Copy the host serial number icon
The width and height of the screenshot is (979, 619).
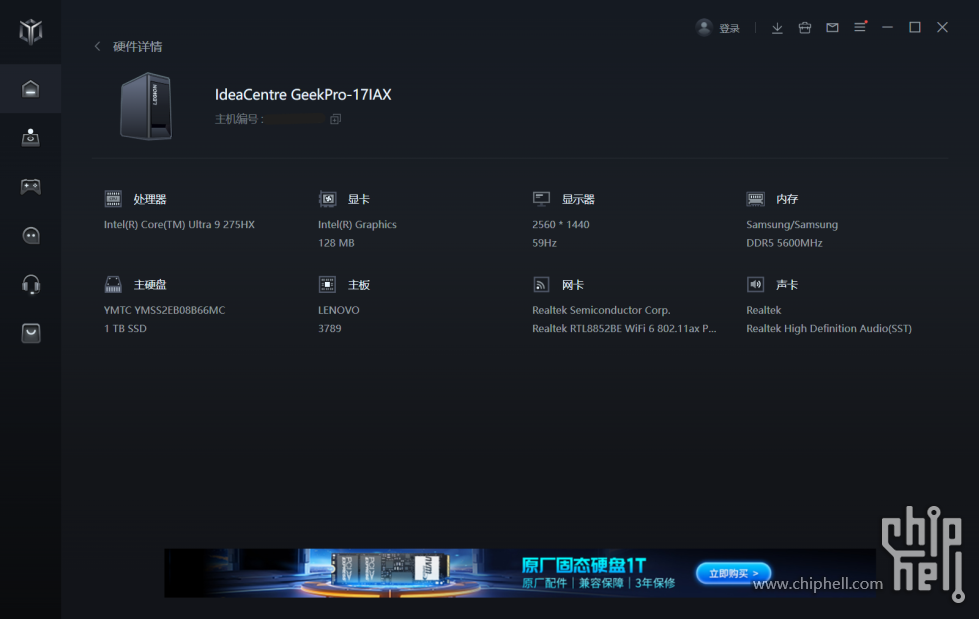tap(335, 119)
